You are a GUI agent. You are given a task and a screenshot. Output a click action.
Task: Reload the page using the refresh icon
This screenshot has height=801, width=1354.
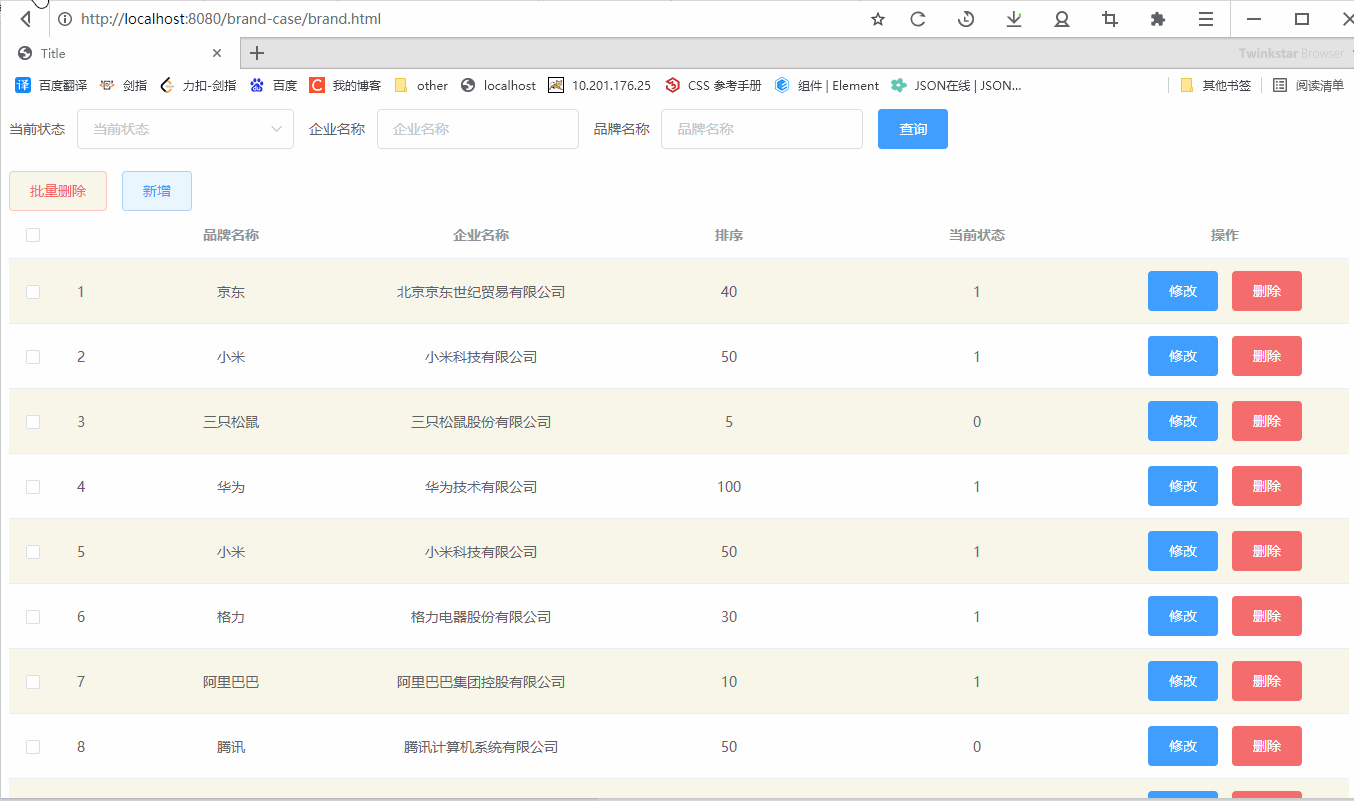[x=917, y=19]
